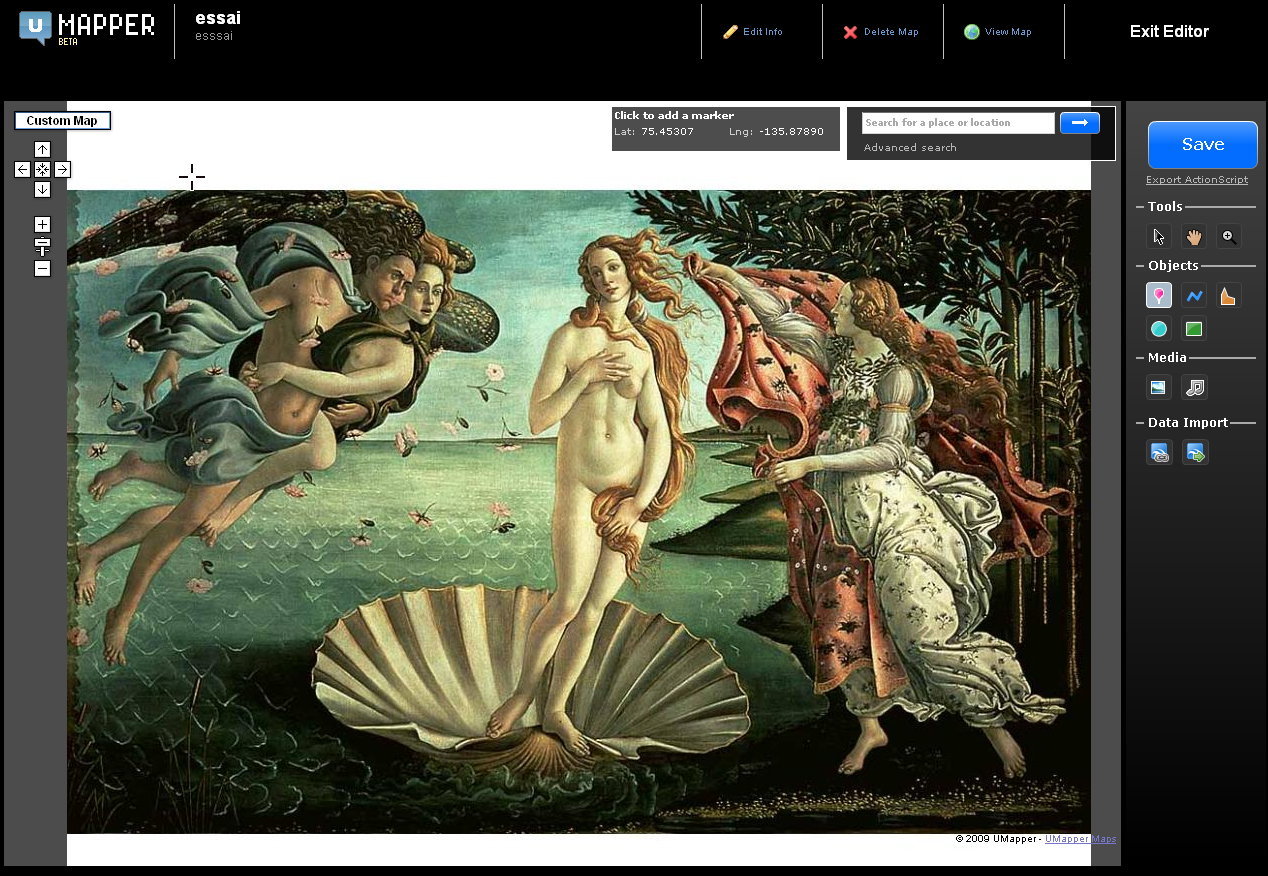Pan map down with arrow

pyautogui.click(x=42, y=189)
